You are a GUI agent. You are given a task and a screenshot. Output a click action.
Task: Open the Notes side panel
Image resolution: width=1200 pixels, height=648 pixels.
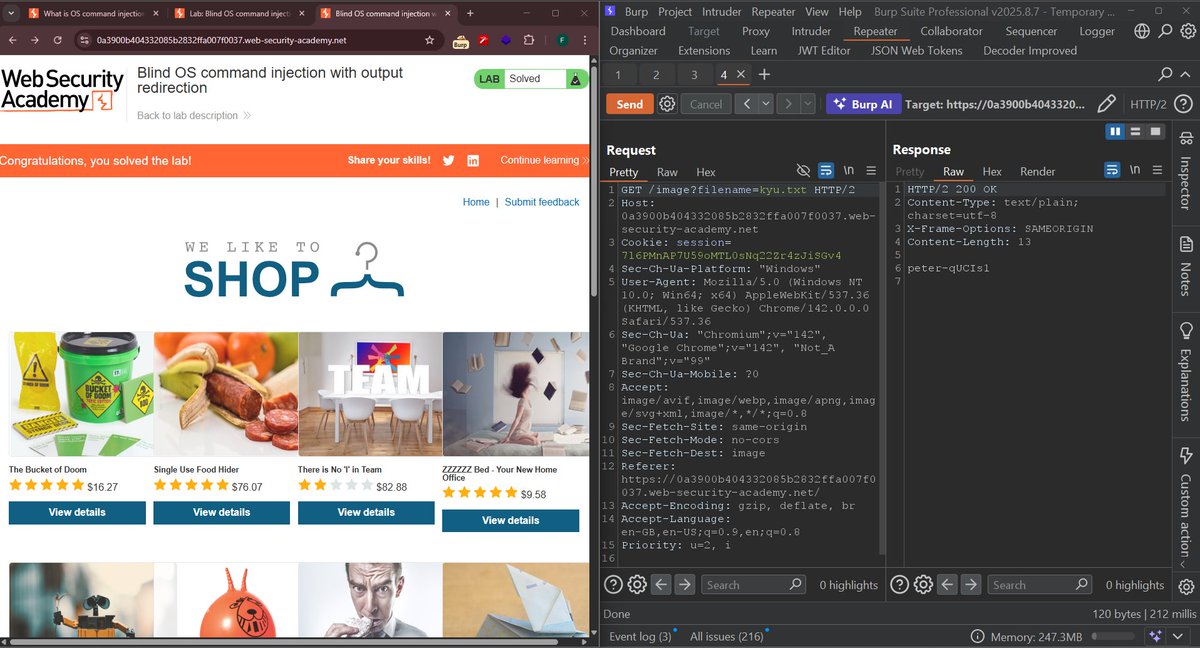click(x=1186, y=265)
